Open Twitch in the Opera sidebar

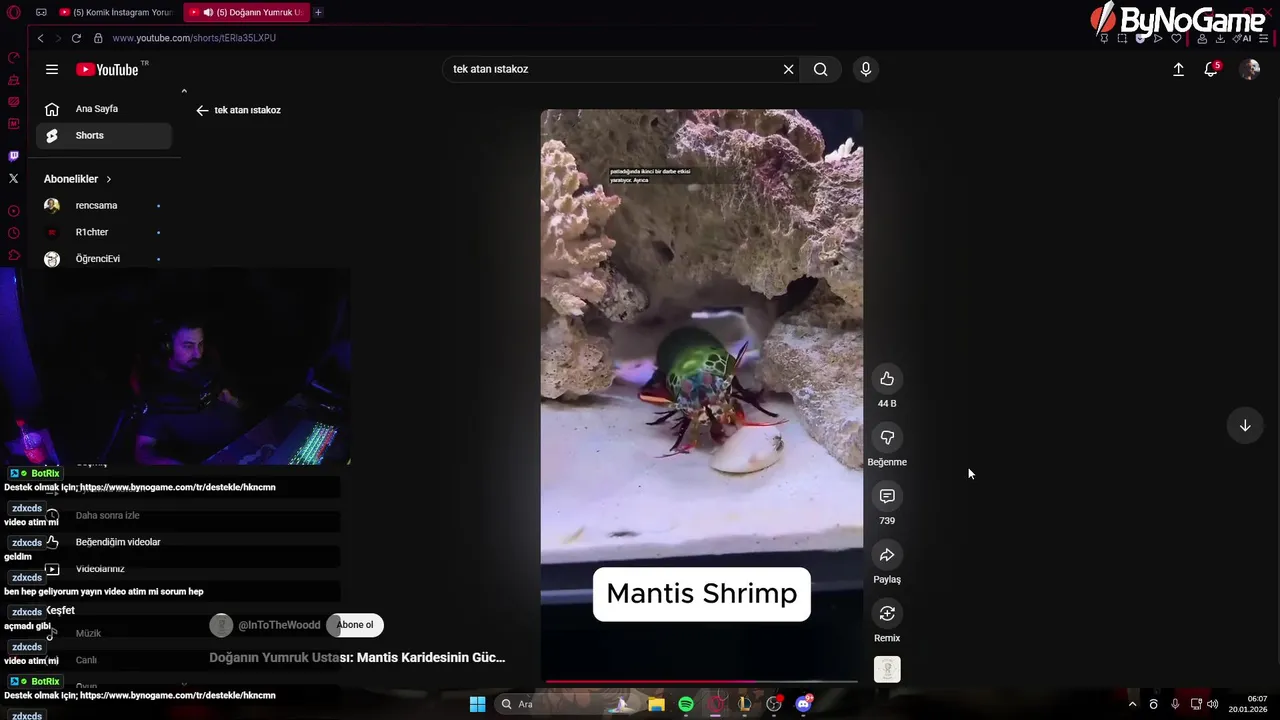(x=13, y=156)
